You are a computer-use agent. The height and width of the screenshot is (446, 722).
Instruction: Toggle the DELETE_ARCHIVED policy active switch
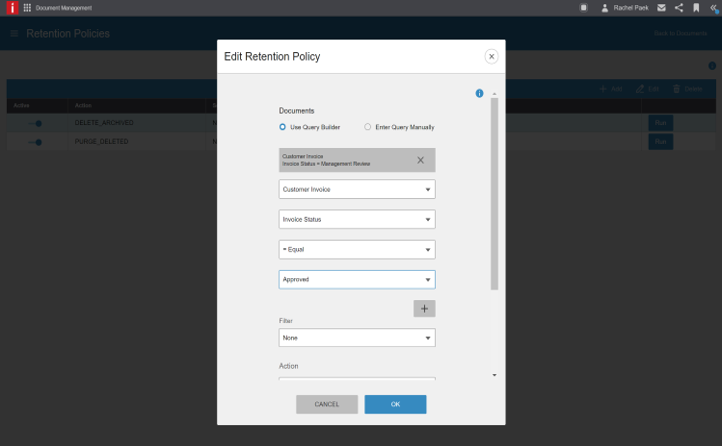[35, 123]
